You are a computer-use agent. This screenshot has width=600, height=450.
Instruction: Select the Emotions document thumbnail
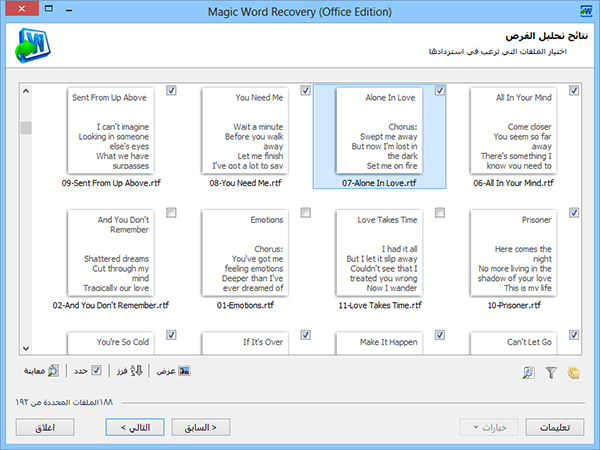245,253
